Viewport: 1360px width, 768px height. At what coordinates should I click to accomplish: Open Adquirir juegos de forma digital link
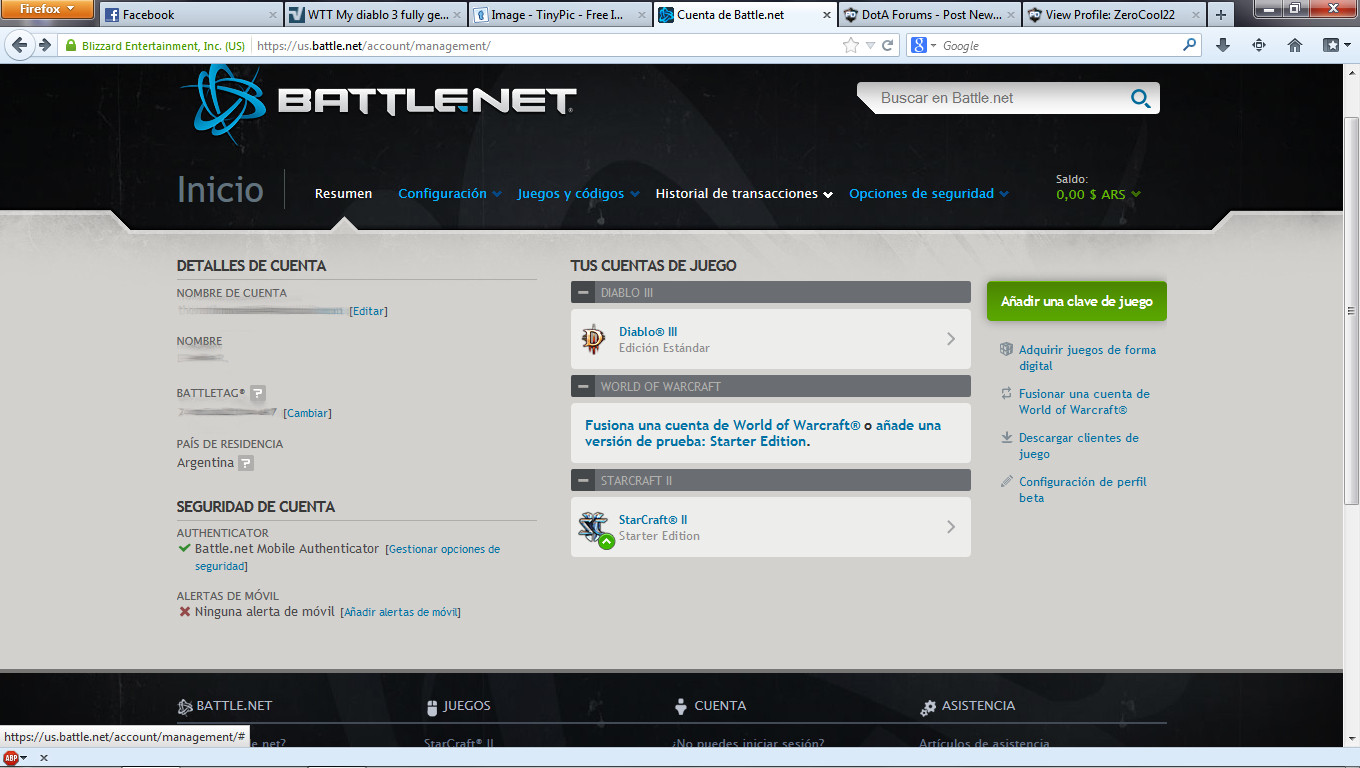pyautogui.click(x=1087, y=358)
